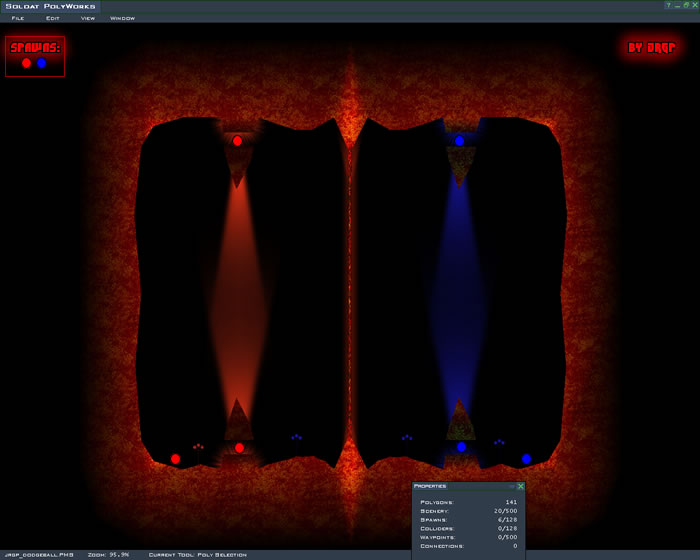Click red spawn at base of red beam
Viewport: 700px width, 560px height.
coord(239,448)
